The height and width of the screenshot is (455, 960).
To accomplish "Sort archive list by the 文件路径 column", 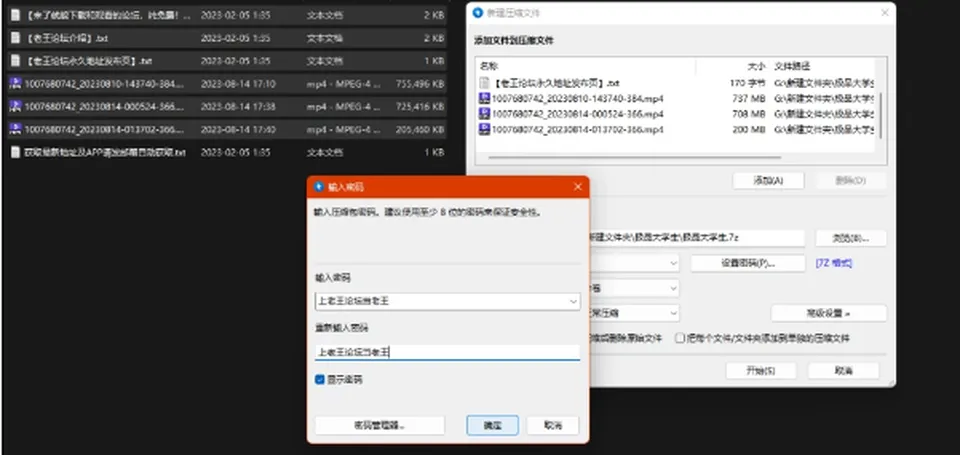I will click(x=792, y=66).
